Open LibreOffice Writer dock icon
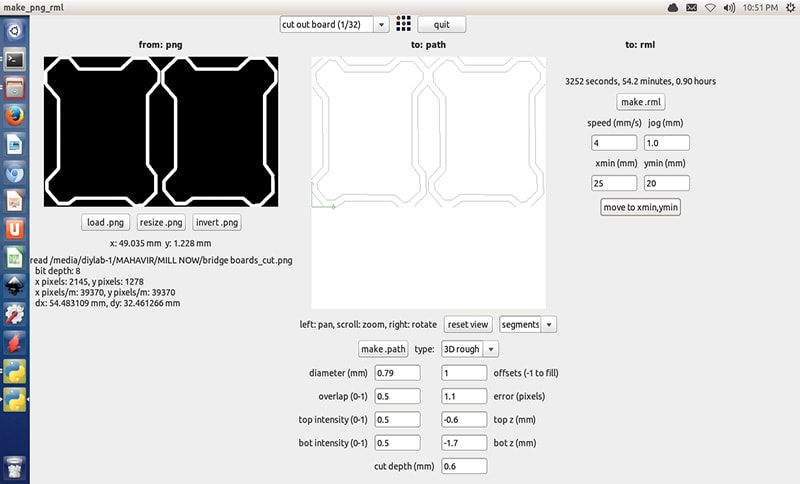Viewport: 800px width, 484px height. click(14, 145)
